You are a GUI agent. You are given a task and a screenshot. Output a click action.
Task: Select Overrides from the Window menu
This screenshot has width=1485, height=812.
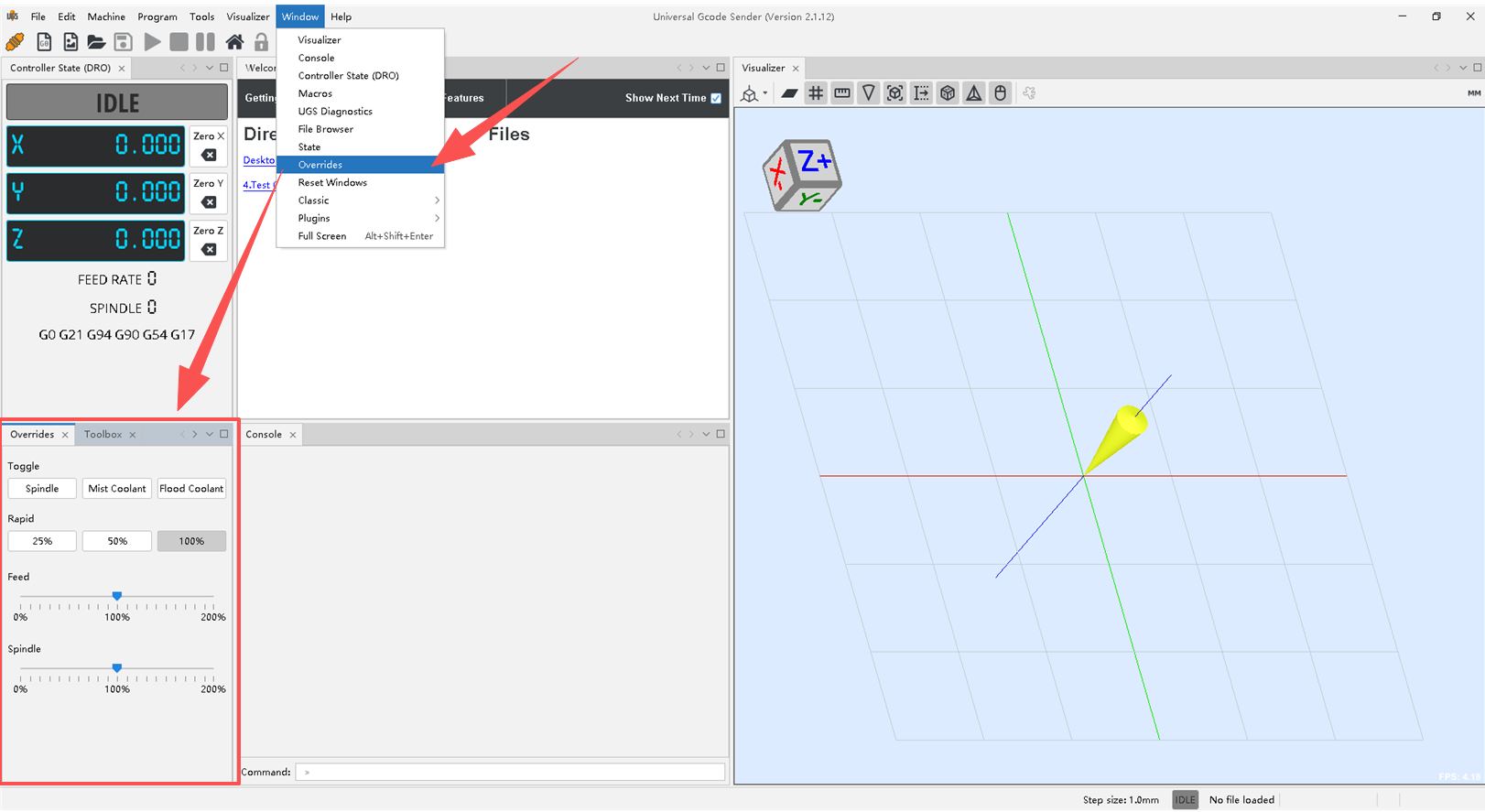361,165
